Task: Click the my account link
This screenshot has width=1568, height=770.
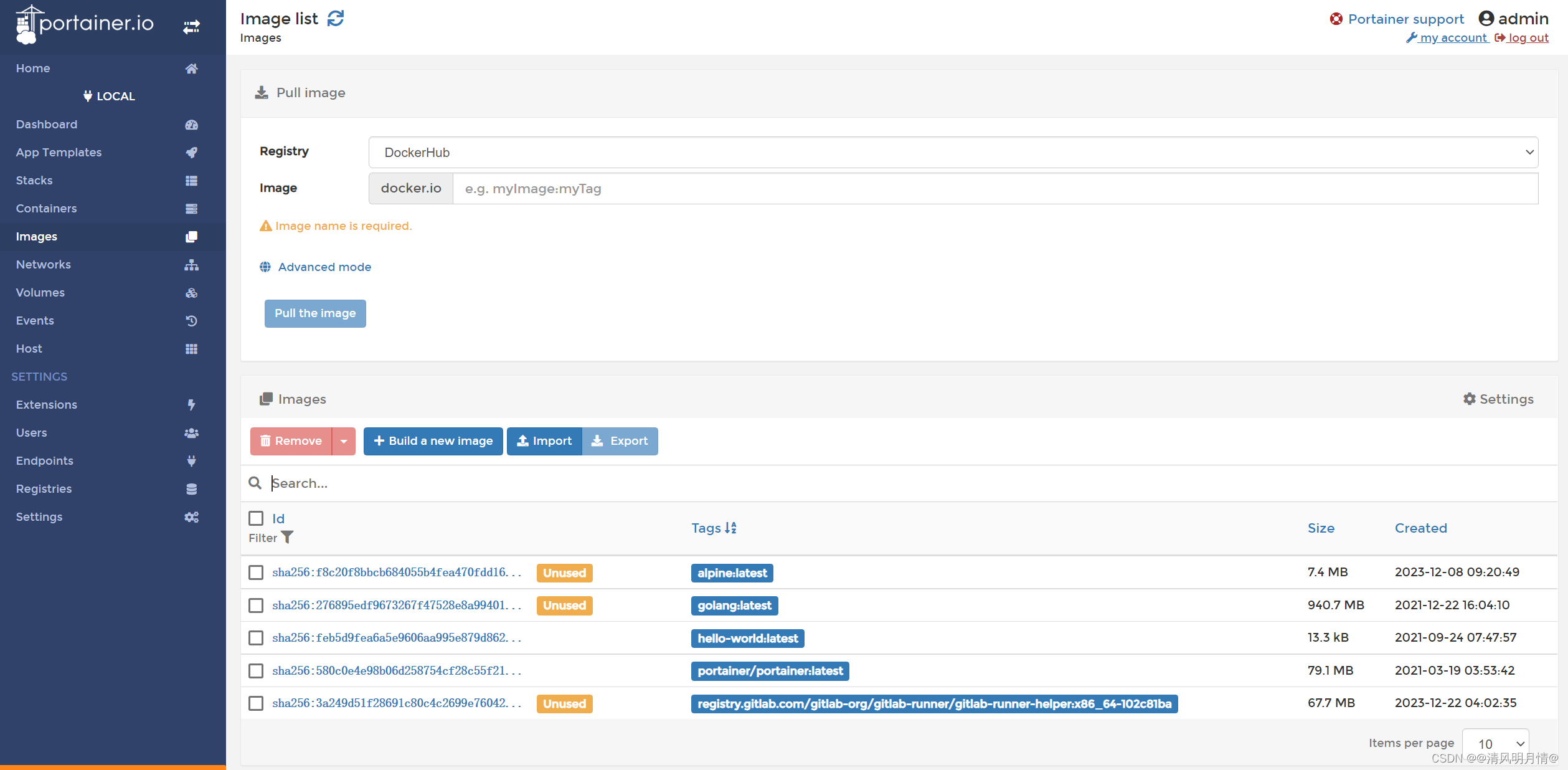Action: [x=1447, y=38]
